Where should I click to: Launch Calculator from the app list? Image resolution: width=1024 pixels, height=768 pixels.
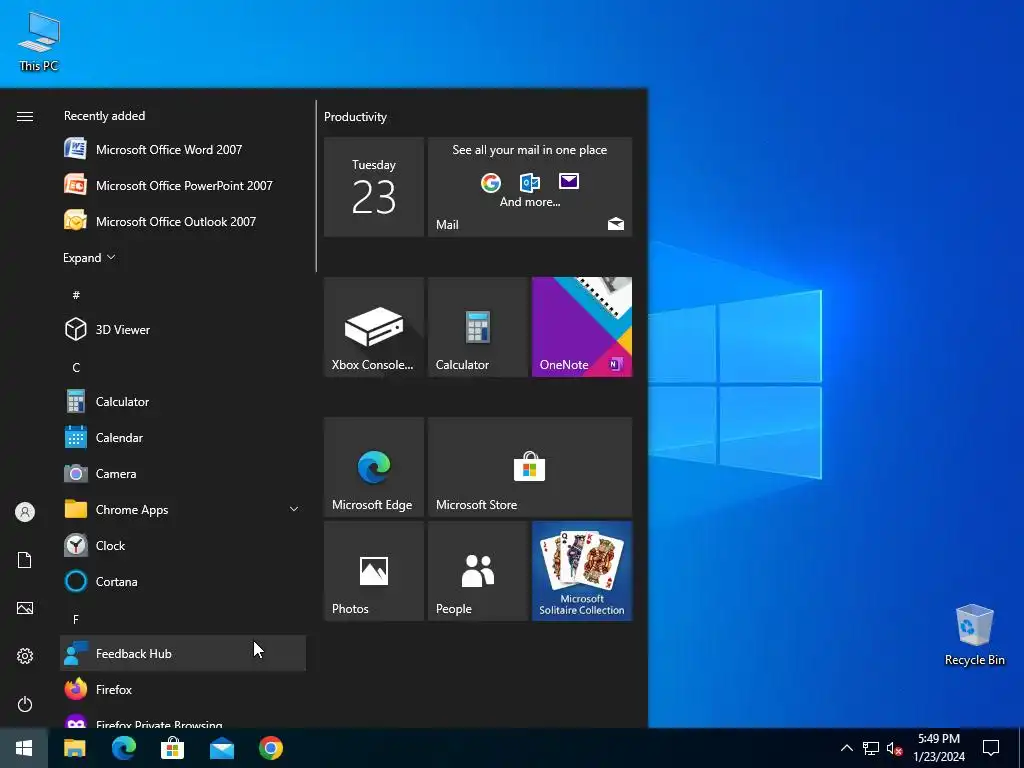pos(183,402)
